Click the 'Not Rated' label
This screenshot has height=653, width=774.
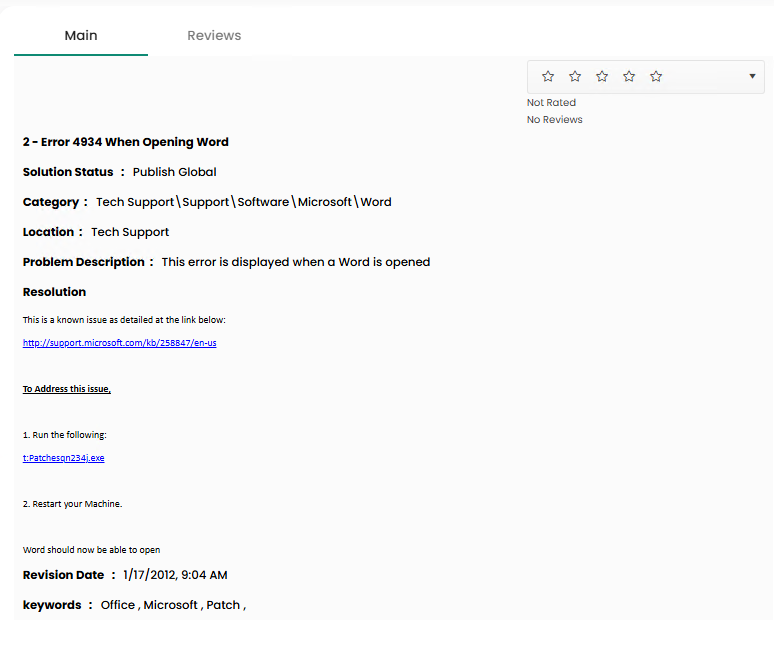pyautogui.click(x=551, y=103)
